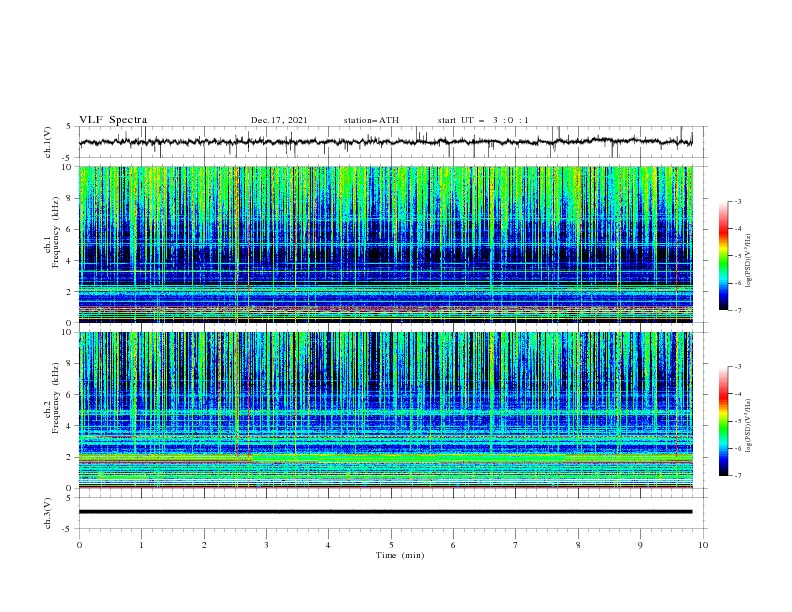The height and width of the screenshot is (612, 792).
Task: Click the ch.2 "Frequency (kHz)" axis label
Action: pos(56,398)
